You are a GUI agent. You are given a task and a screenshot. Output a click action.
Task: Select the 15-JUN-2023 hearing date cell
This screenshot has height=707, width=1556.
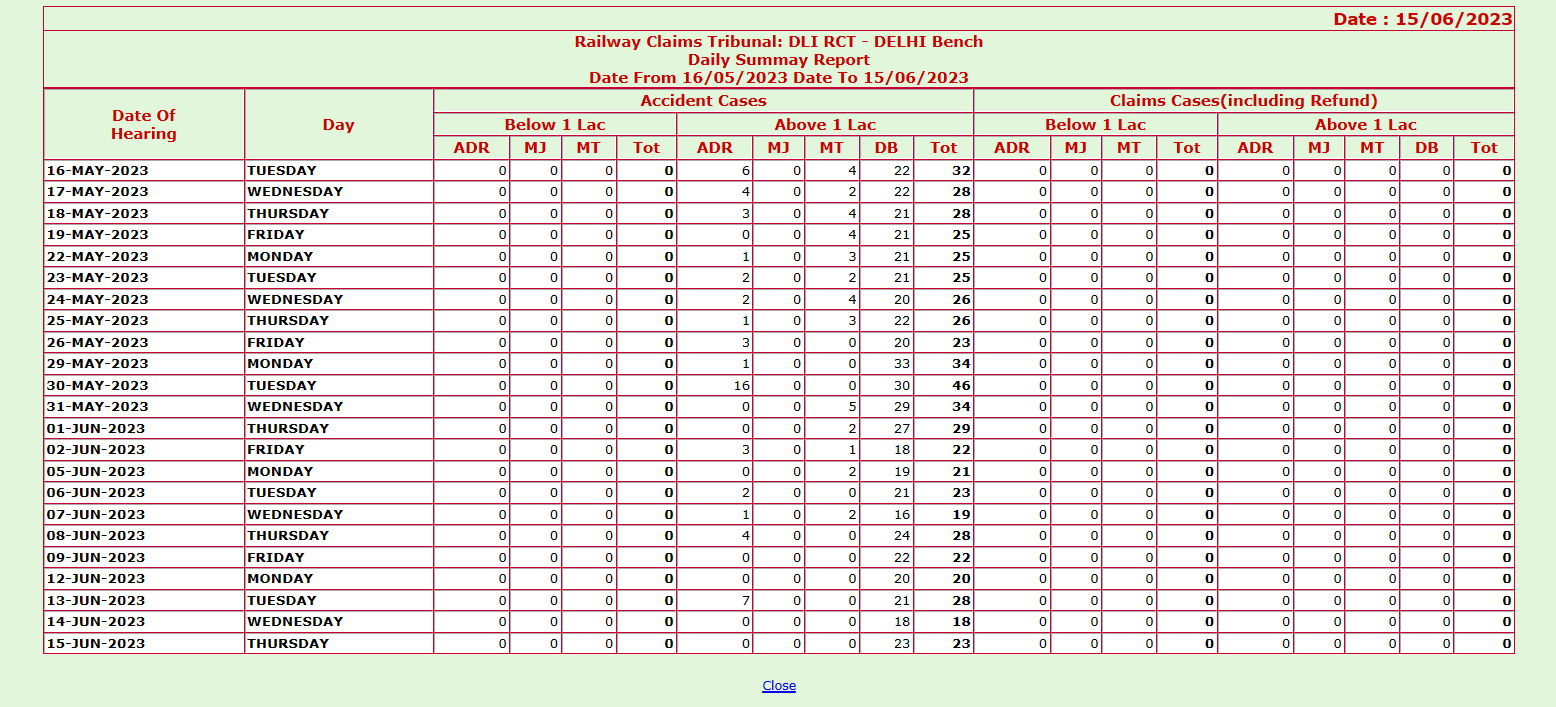pyautogui.click(x=97, y=644)
